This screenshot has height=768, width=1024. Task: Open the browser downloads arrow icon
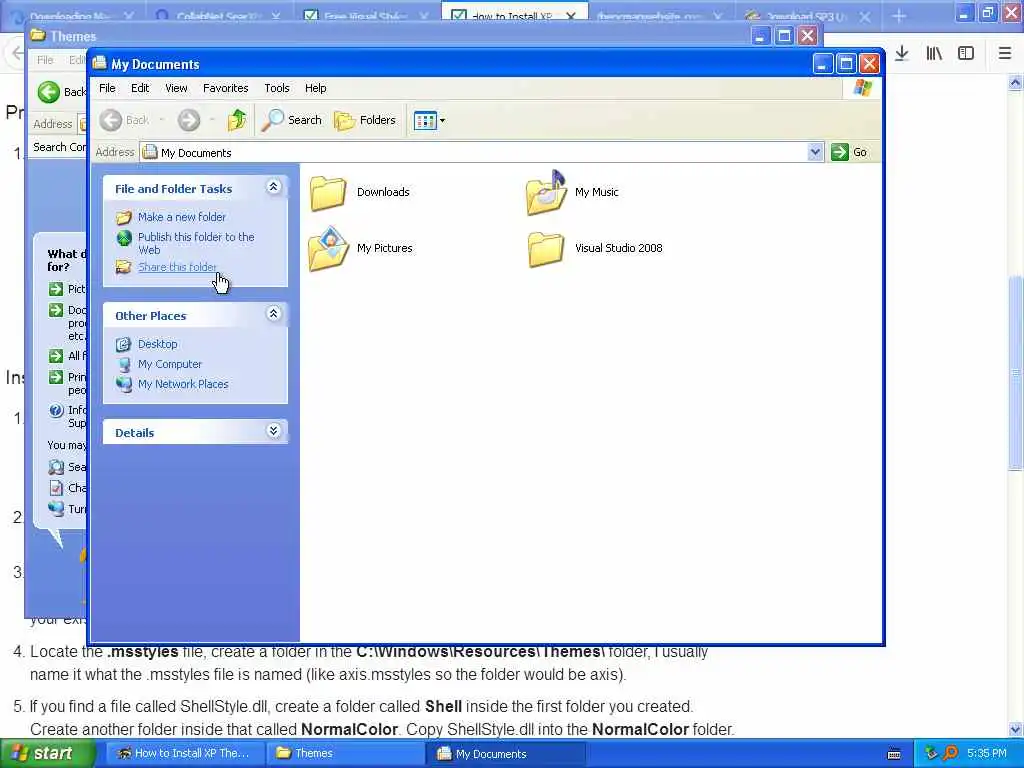tap(901, 53)
